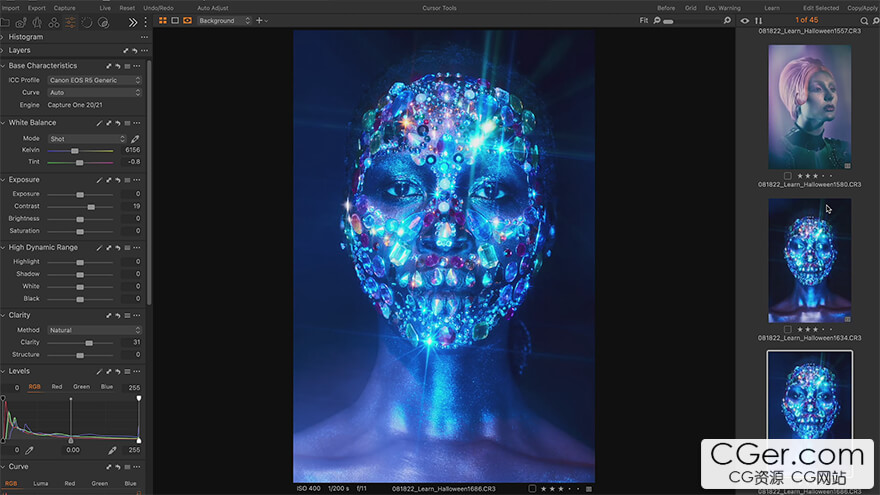
Task: Toggle Live view
Action: coord(105,8)
